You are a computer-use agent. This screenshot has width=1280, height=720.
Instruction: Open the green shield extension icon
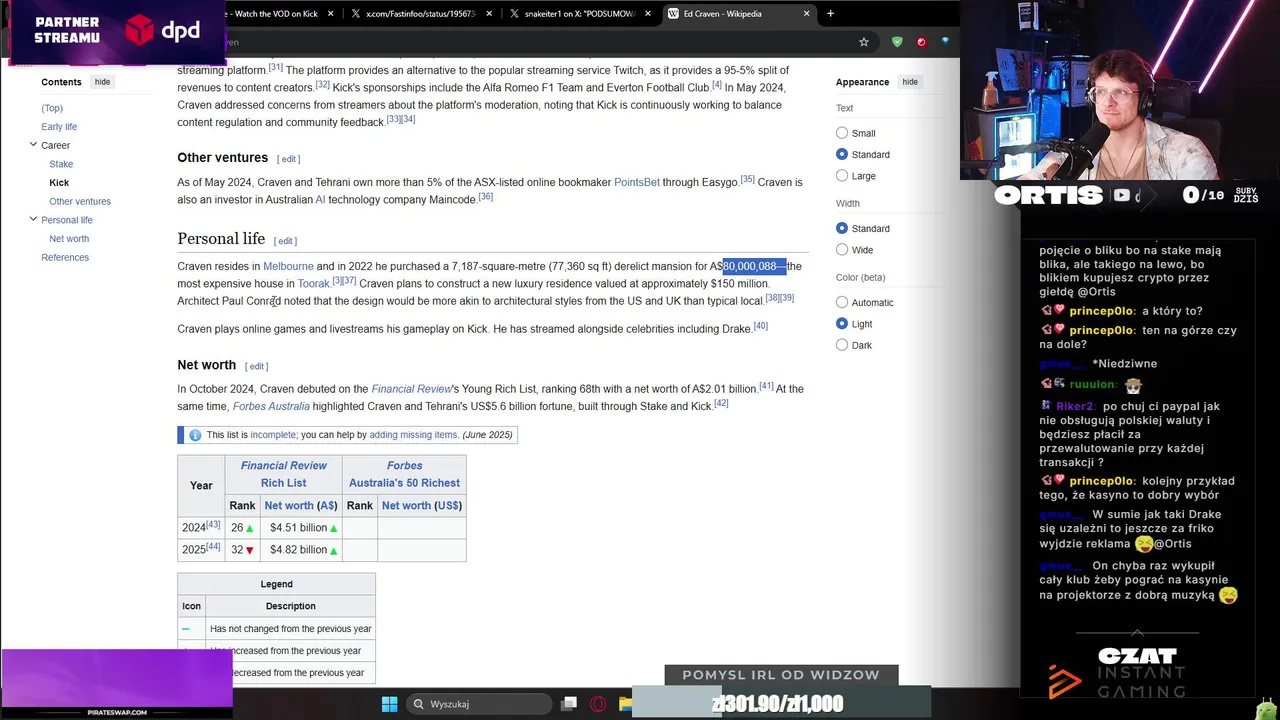(x=897, y=42)
